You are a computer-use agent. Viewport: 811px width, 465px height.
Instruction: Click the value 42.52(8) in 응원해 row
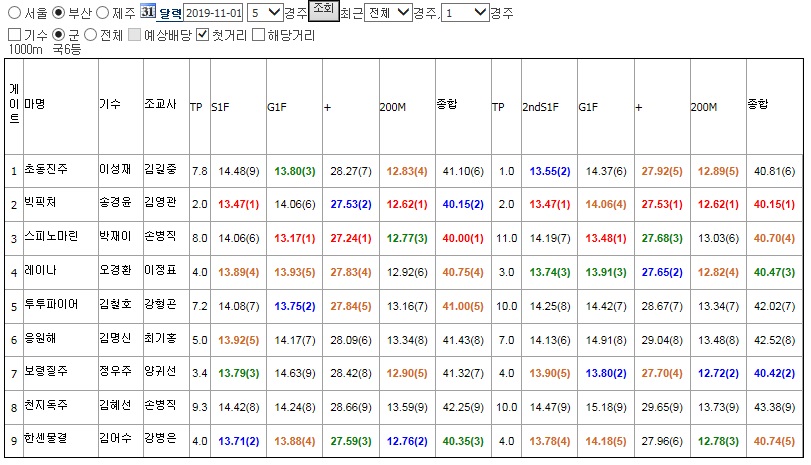(774, 340)
